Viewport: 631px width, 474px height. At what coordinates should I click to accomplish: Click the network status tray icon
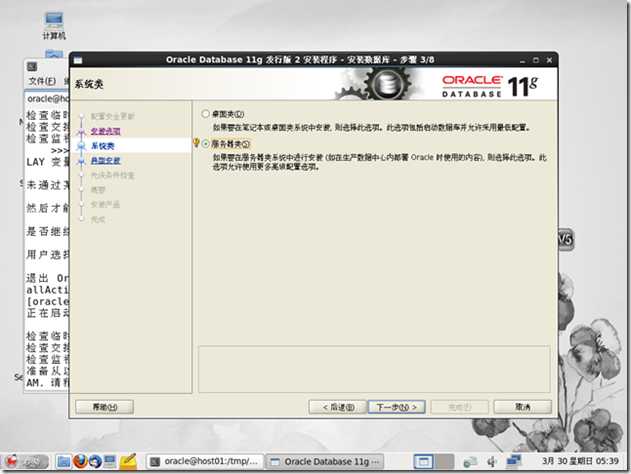coord(470,462)
